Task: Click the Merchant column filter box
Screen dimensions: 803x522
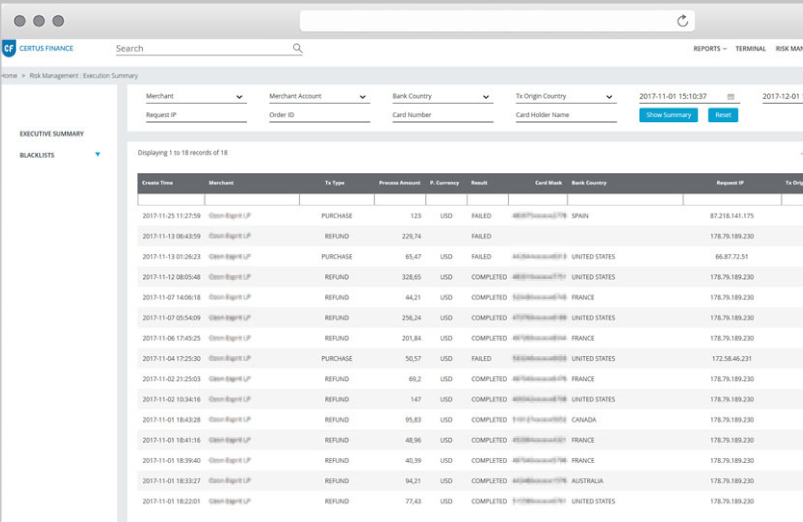Action: 252,199
